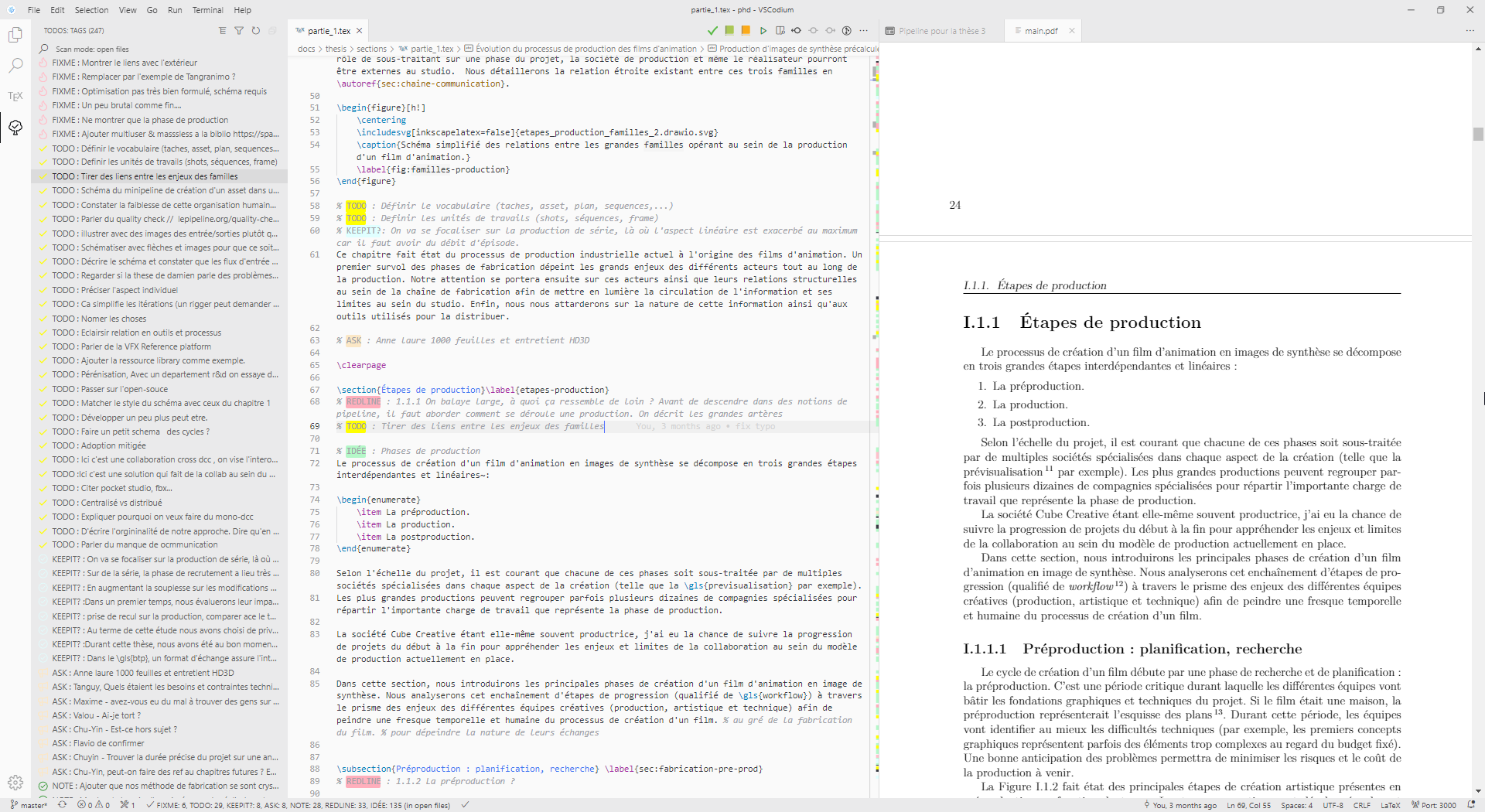Click the Todo Tree filter icon
The image size is (1485, 812).
coord(239,31)
